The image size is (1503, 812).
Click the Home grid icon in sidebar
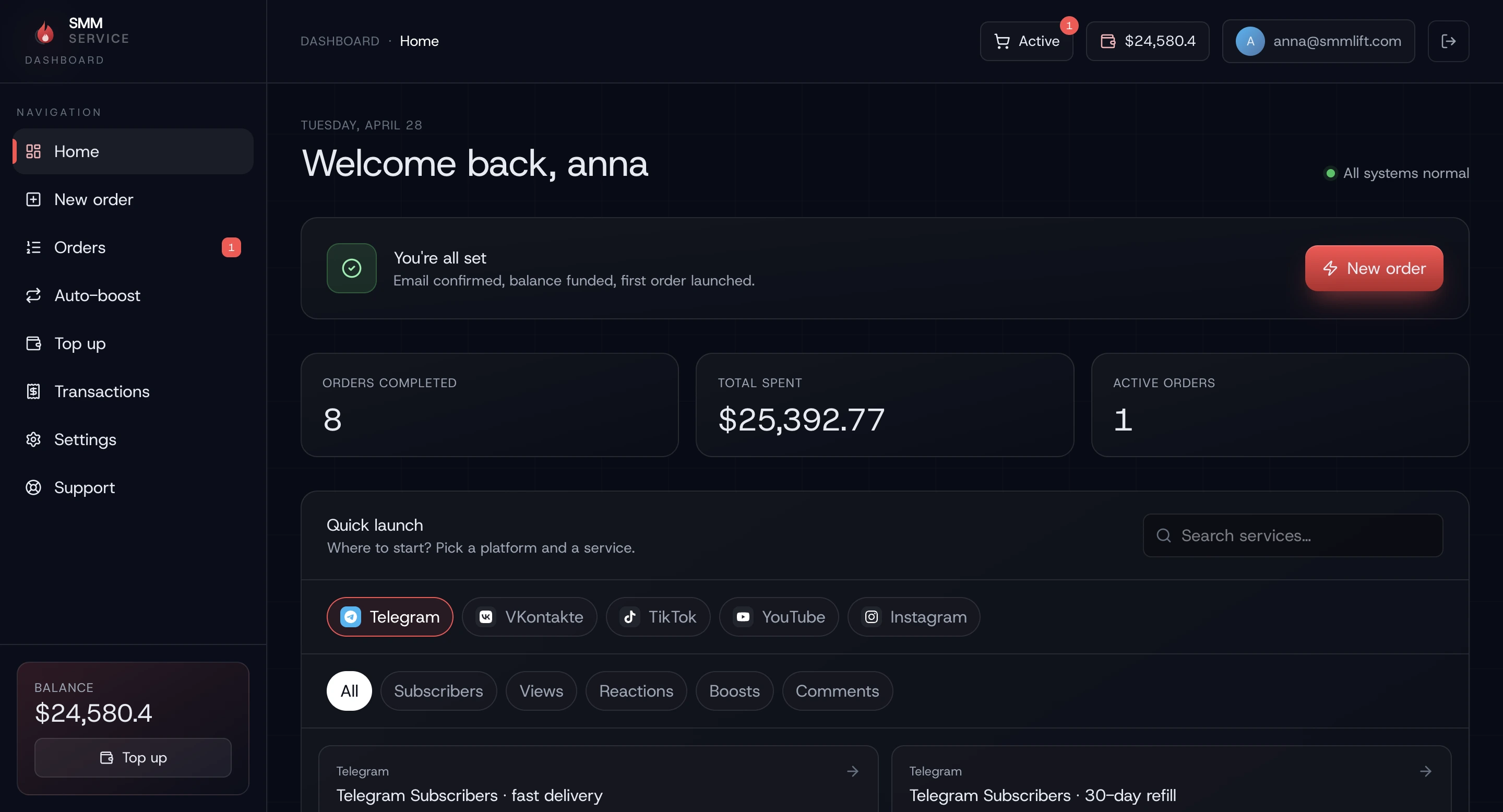point(33,152)
